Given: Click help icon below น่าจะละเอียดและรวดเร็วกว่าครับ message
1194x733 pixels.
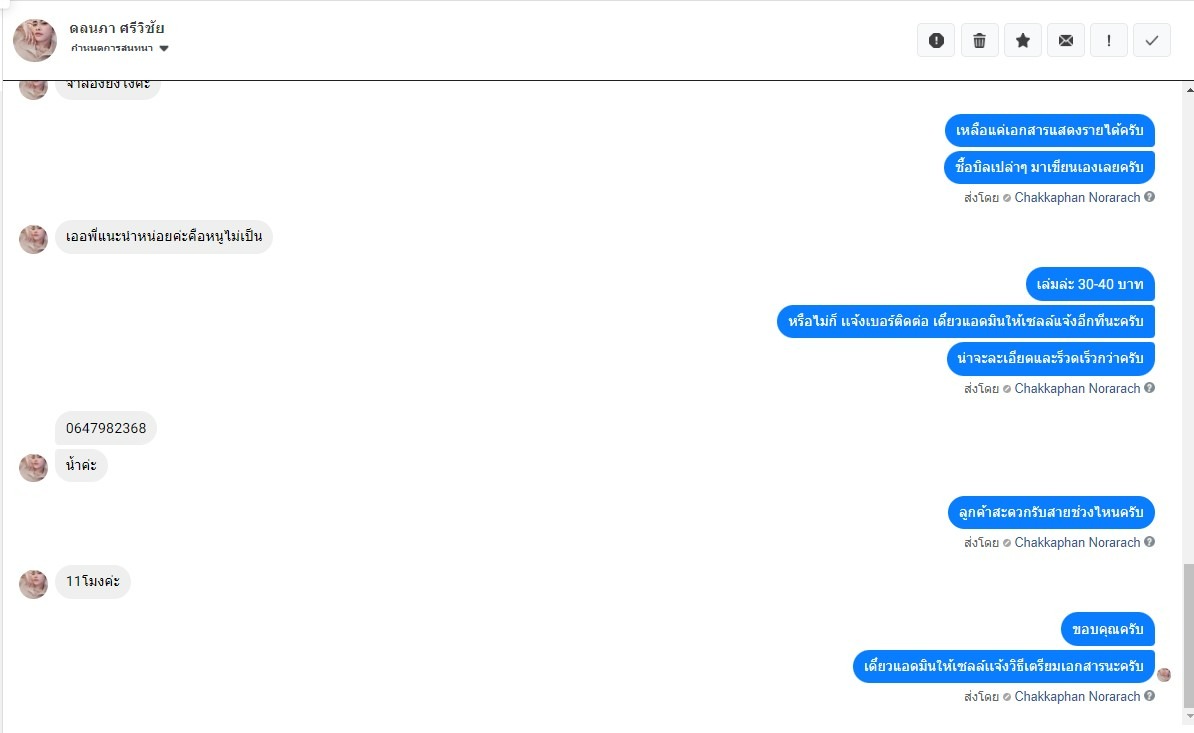Looking at the screenshot, I should point(1150,388).
